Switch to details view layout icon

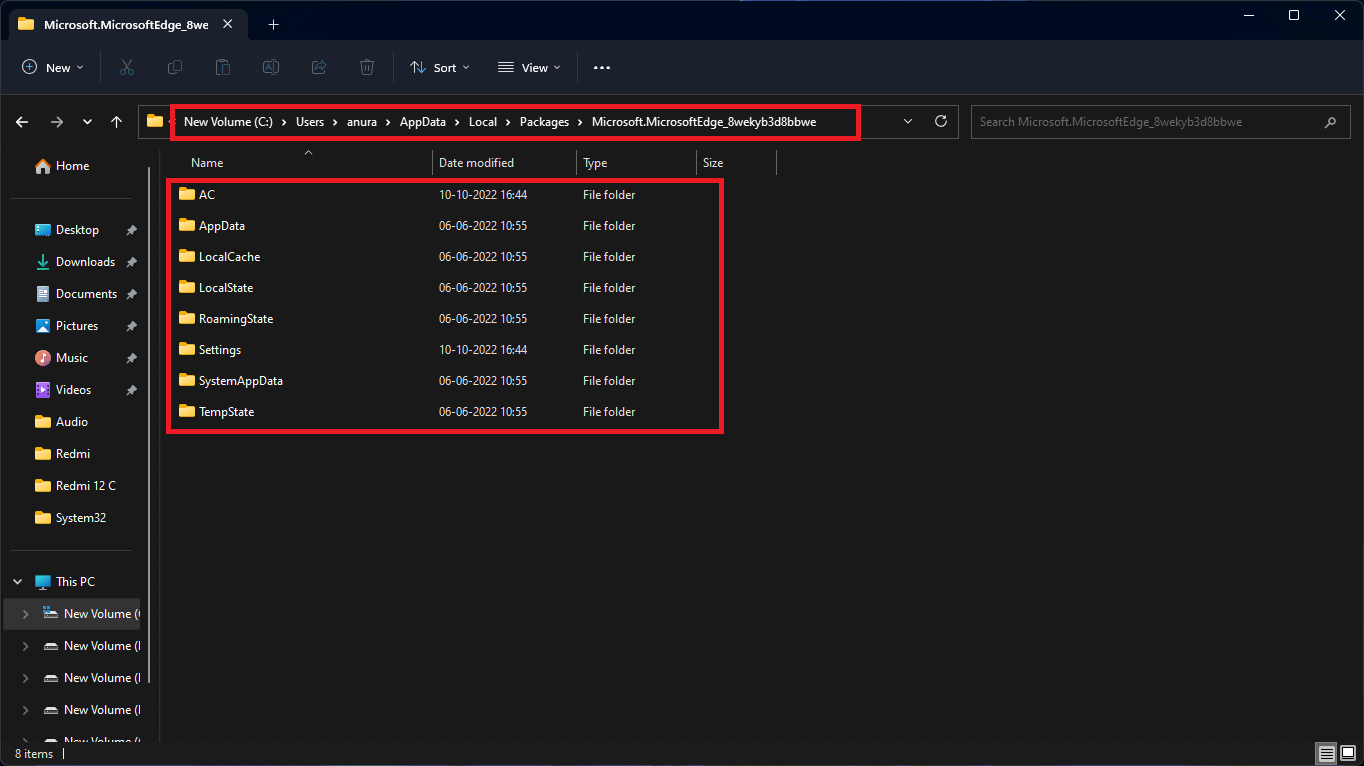[x=1326, y=753]
